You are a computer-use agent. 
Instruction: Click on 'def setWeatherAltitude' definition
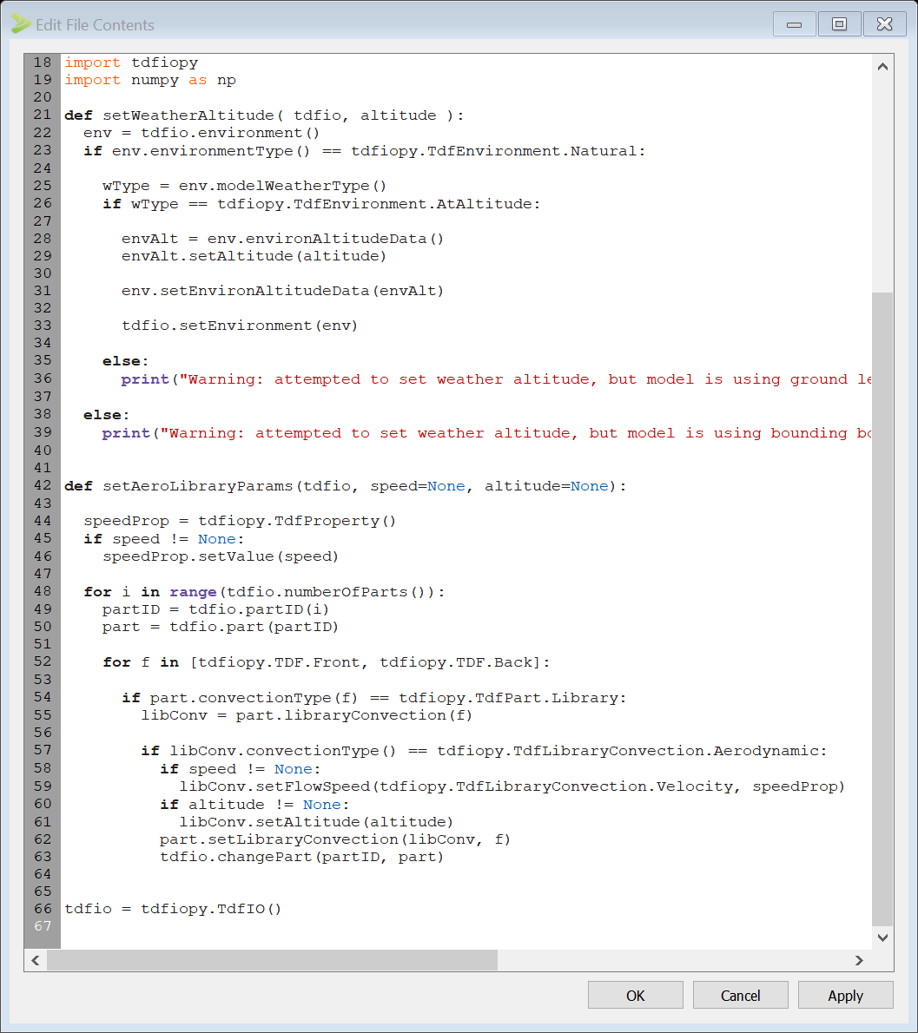coord(264,115)
